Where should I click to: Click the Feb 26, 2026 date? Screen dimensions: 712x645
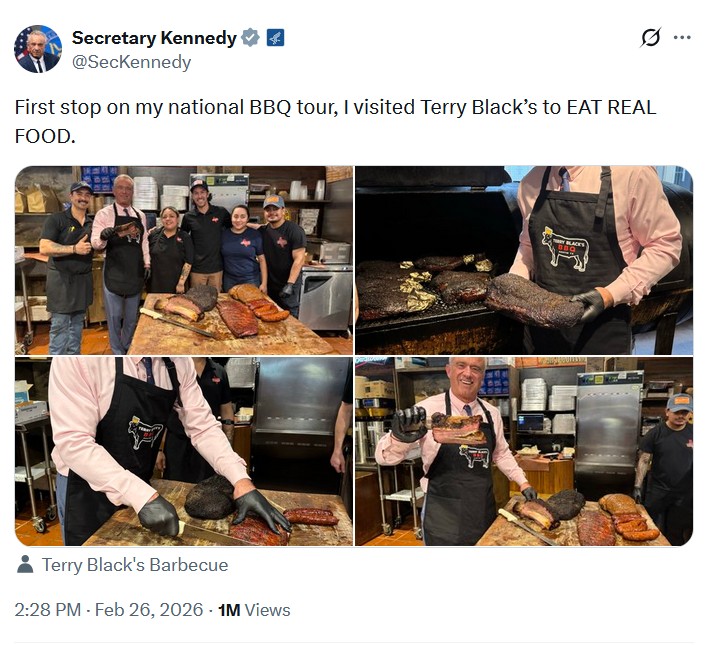(x=149, y=609)
